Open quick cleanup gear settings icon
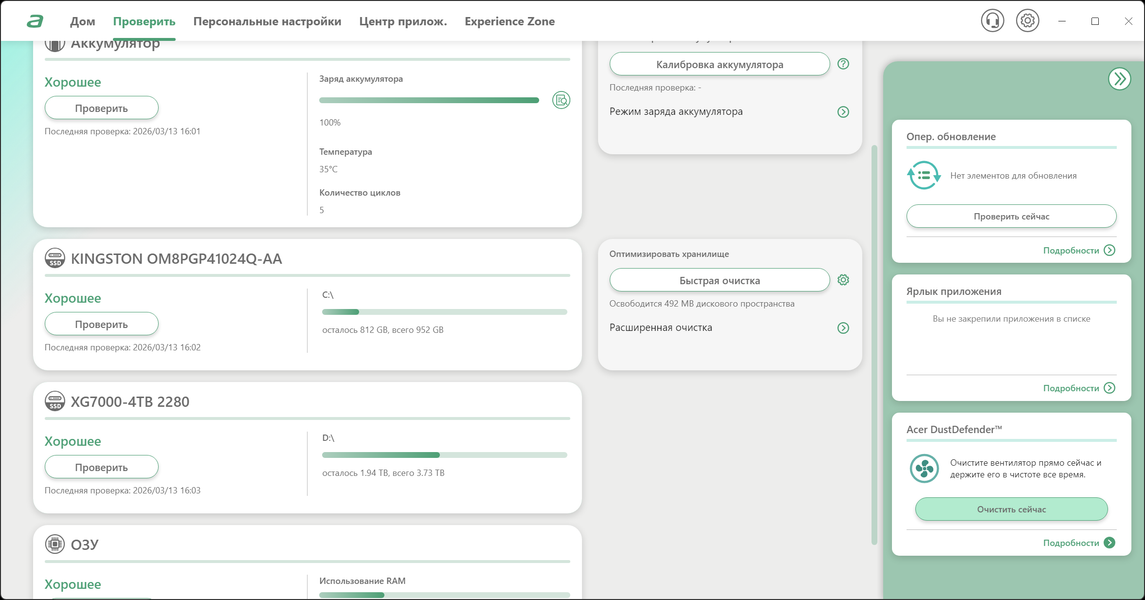The width and height of the screenshot is (1145, 600). pos(843,280)
